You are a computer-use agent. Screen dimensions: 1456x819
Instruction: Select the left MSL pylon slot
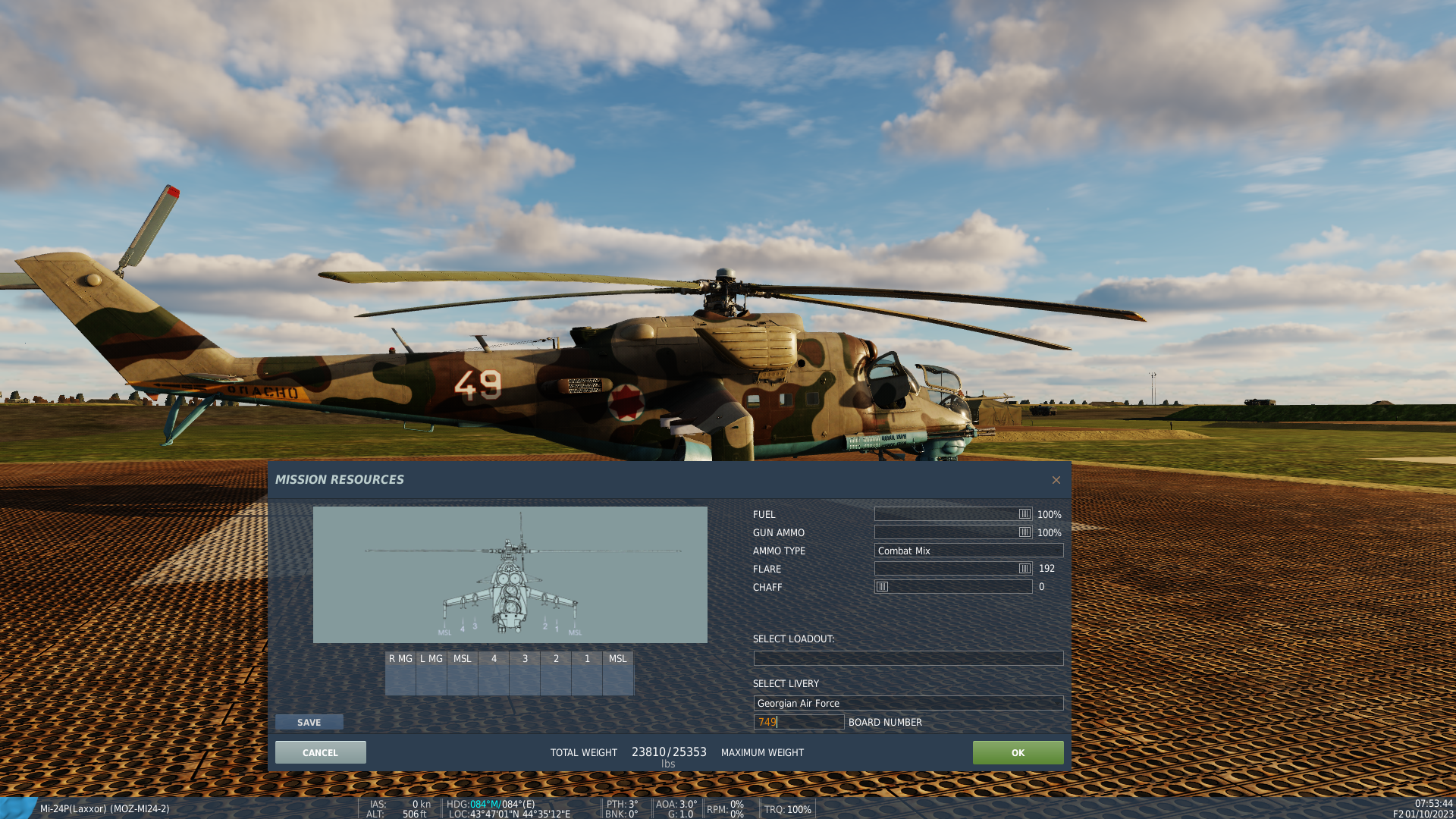(x=463, y=673)
